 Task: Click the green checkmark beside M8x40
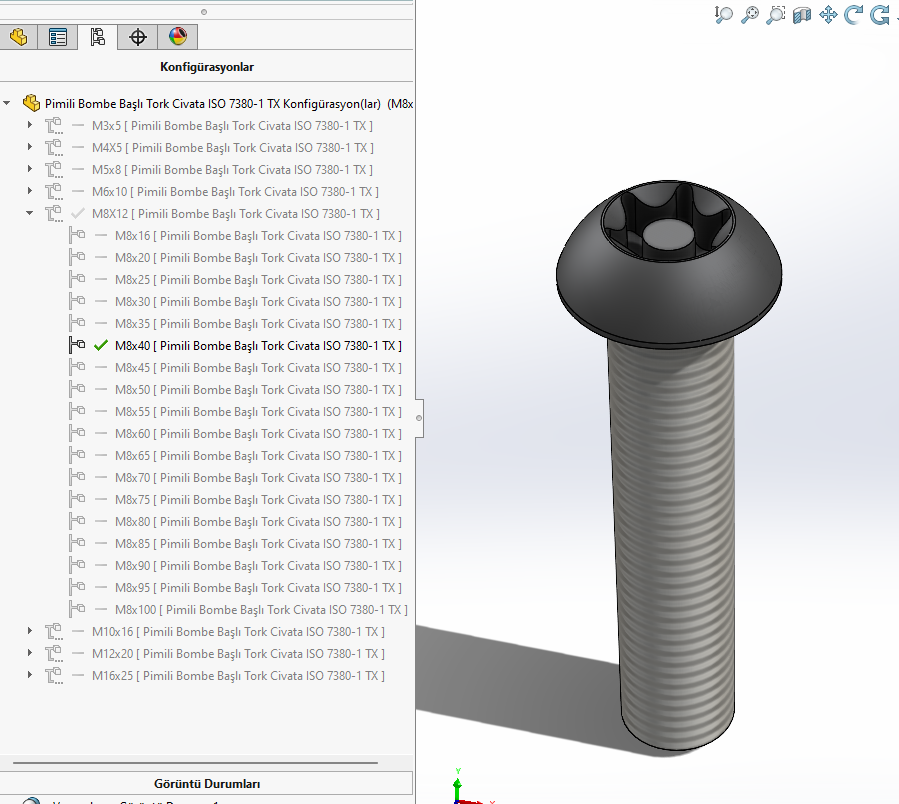101,345
